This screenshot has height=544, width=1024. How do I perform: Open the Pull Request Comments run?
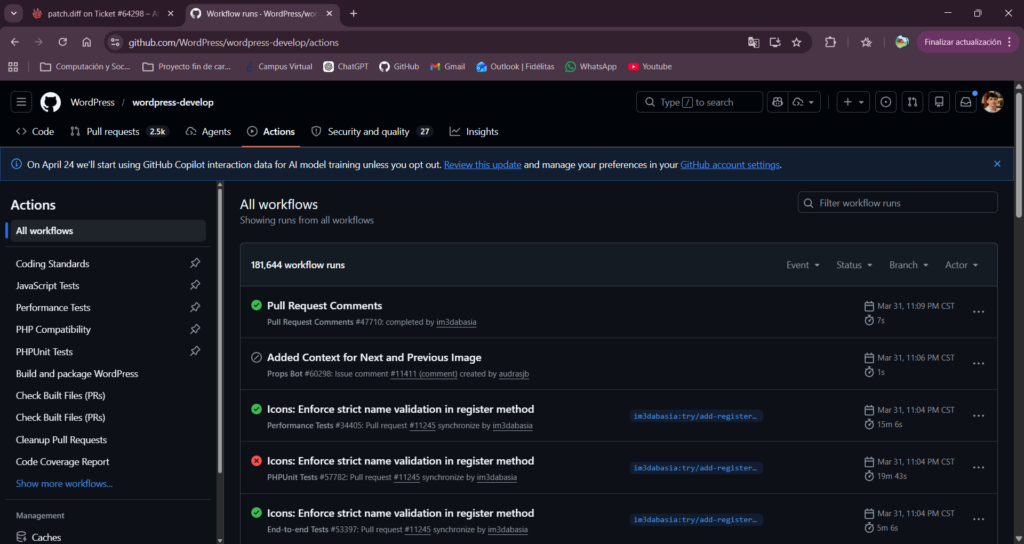coord(325,305)
